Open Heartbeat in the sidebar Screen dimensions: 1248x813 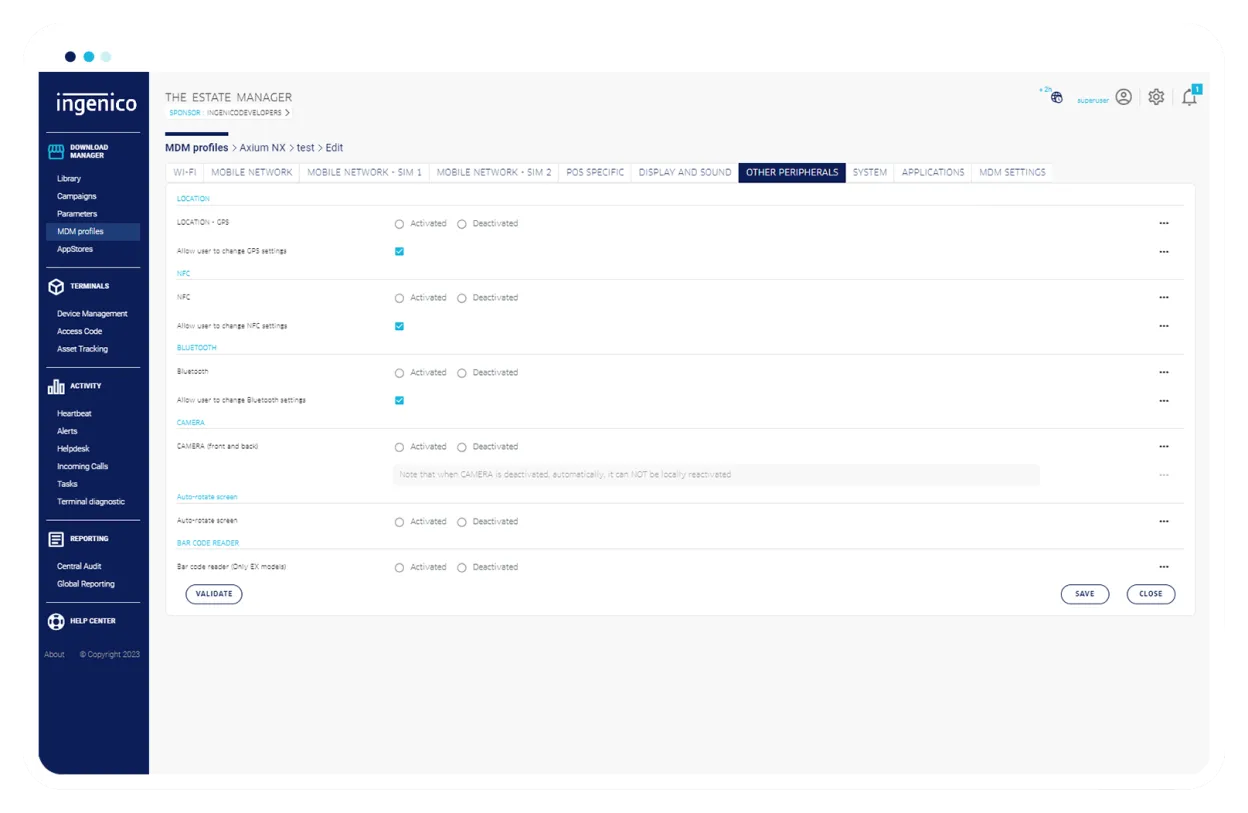pyautogui.click(x=74, y=414)
